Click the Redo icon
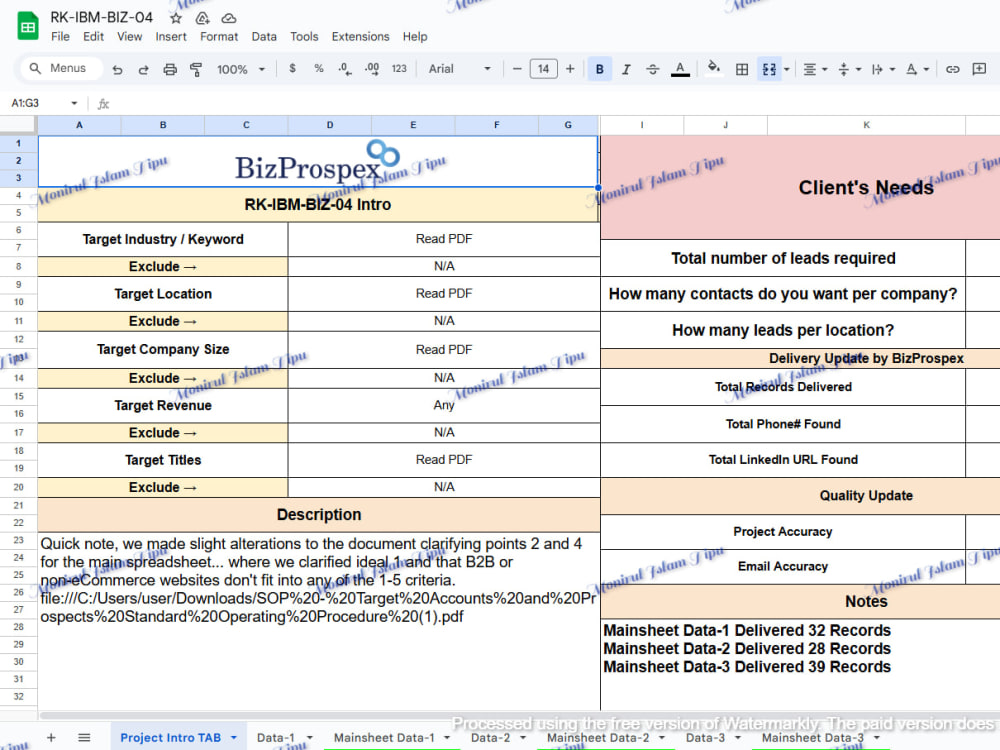Screen dimensions: 1000x750 tap(143, 69)
